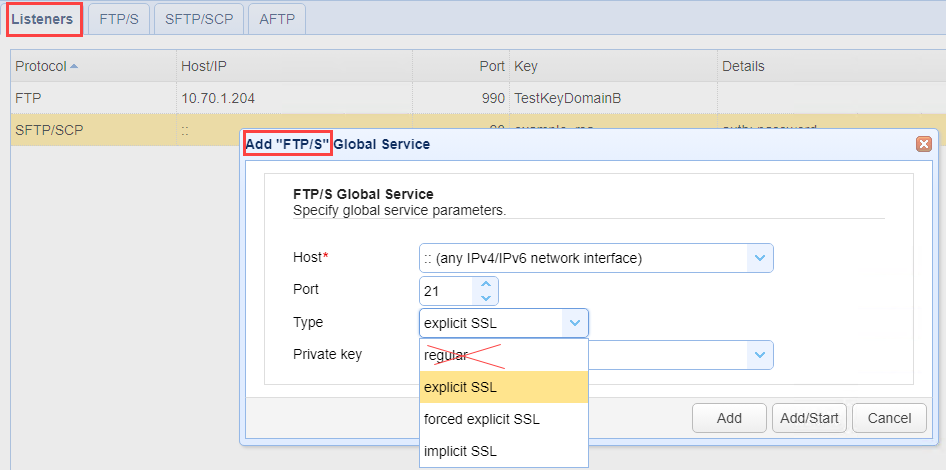The height and width of the screenshot is (470, 946).
Task: Click the Add button
Action: tap(729, 418)
